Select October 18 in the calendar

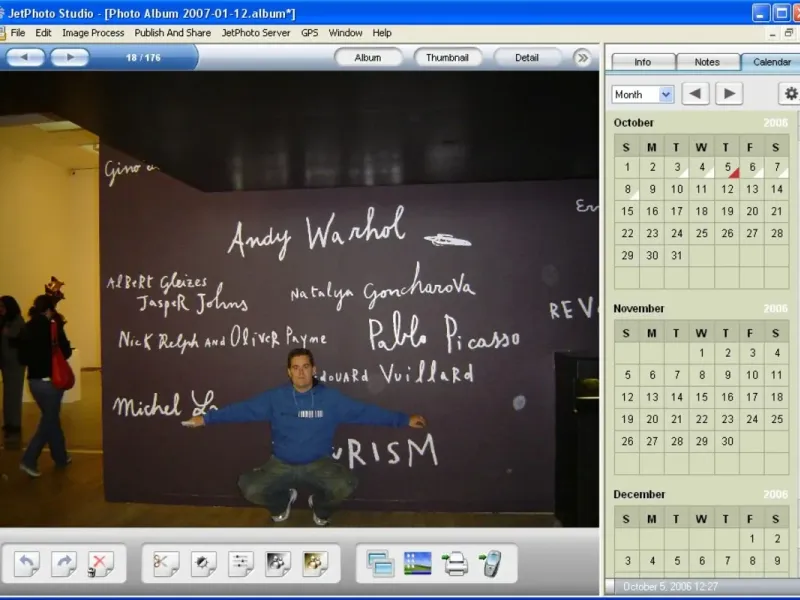(x=702, y=211)
